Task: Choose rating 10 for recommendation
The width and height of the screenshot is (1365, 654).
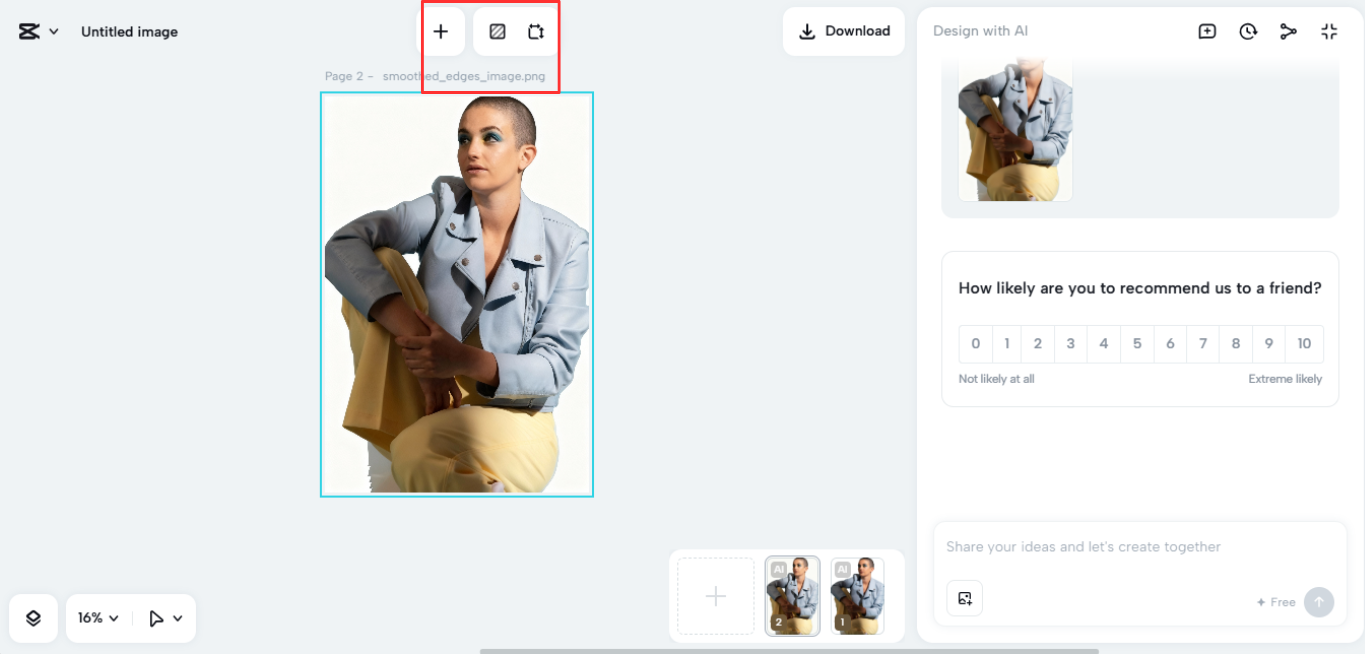Action: pos(1304,344)
